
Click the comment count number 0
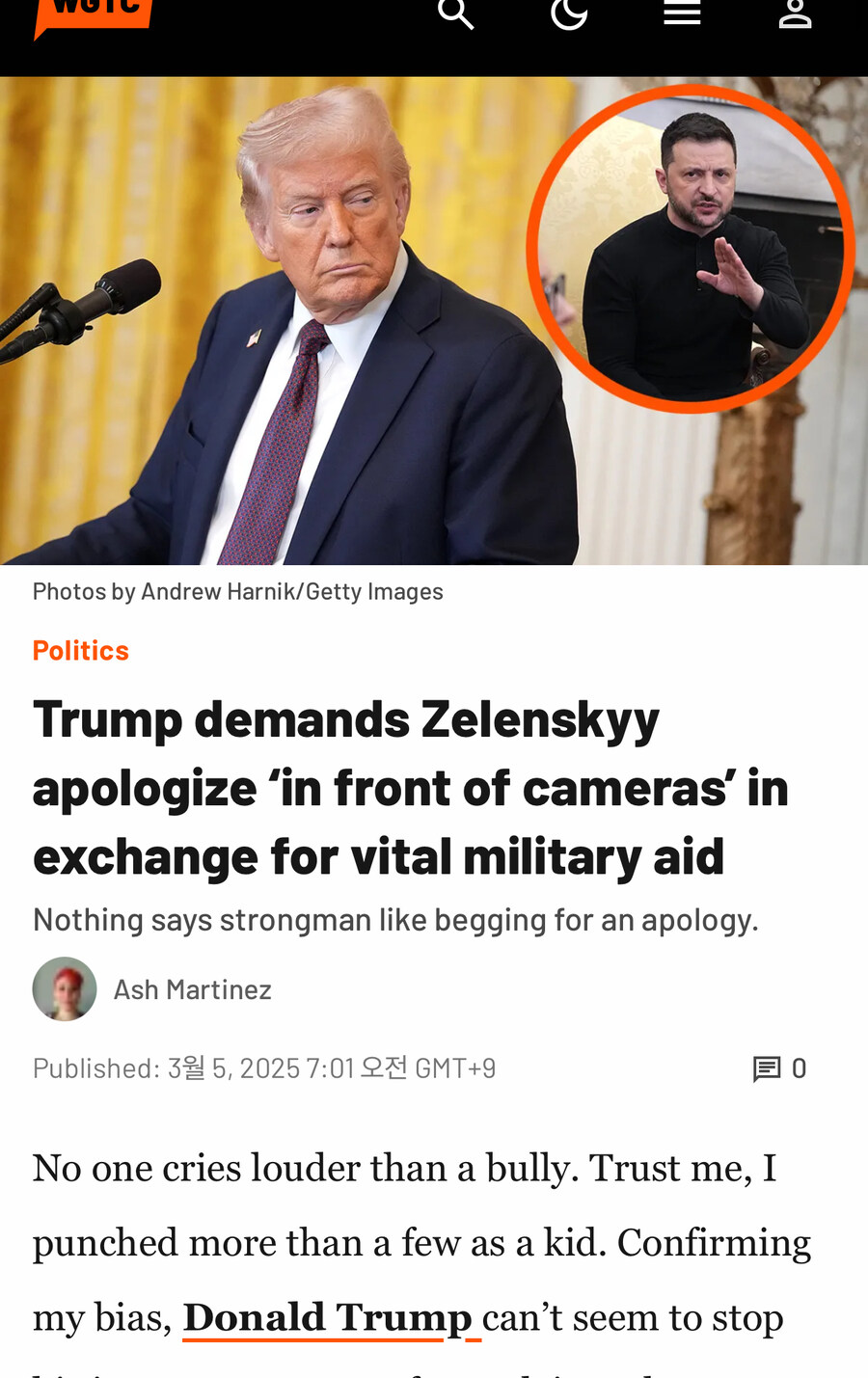coord(799,1068)
